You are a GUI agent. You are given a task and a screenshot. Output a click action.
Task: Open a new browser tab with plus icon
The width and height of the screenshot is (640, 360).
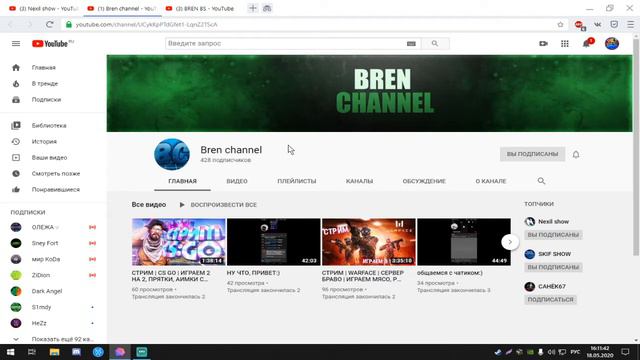253,8
